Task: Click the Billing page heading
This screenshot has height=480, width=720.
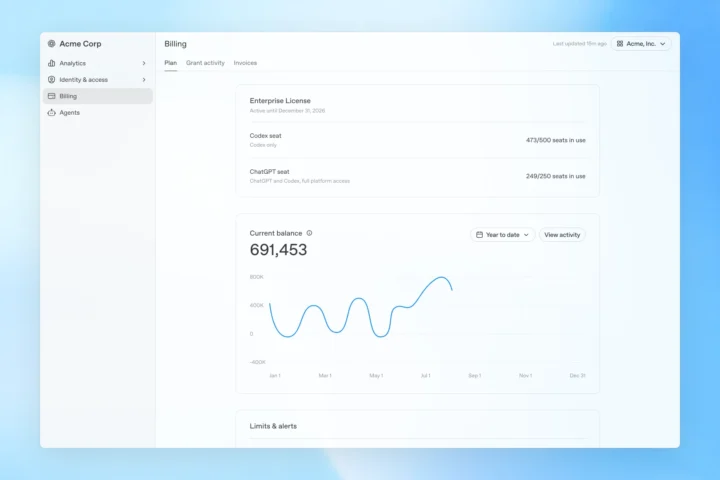Action: pyautogui.click(x=175, y=44)
